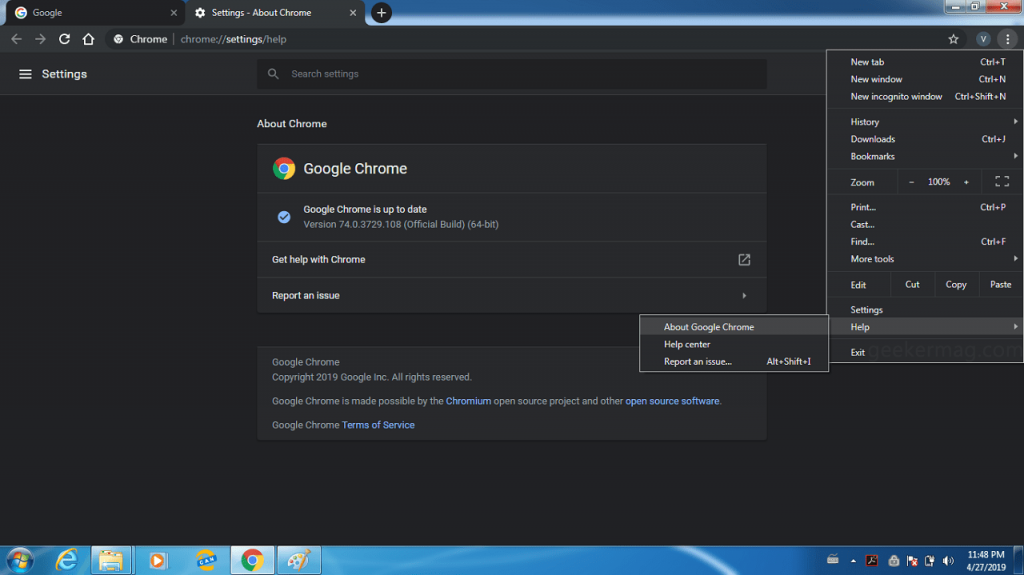1024x575 pixels.
Task: Open media player from taskbar
Action: click(x=157, y=561)
